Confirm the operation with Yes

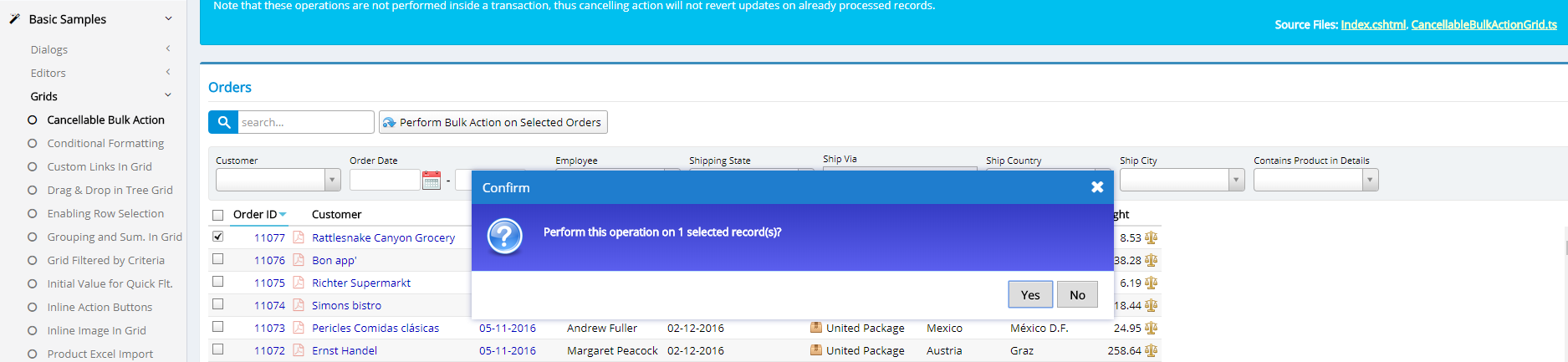pyautogui.click(x=1030, y=294)
